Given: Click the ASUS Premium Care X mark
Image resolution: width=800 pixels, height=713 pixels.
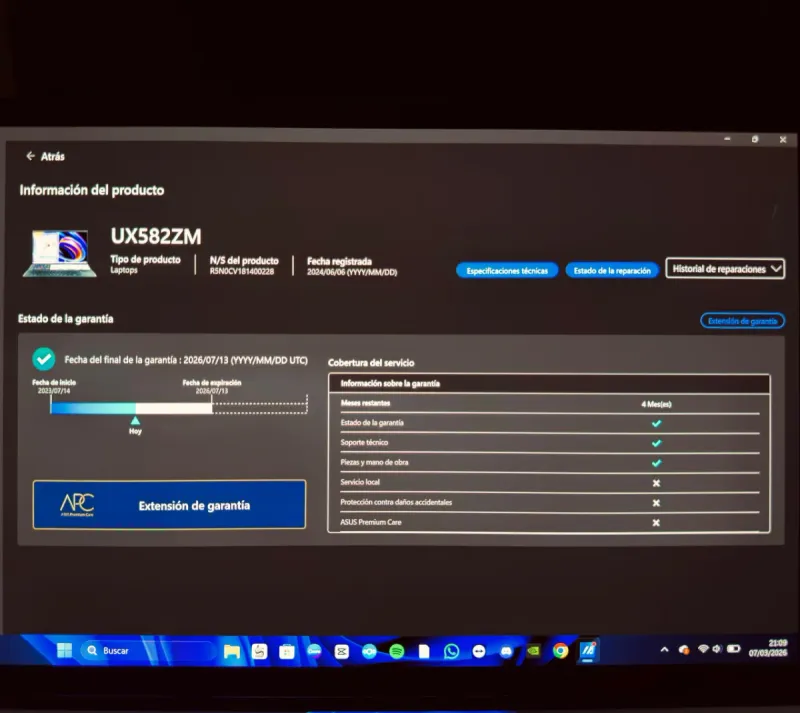Looking at the screenshot, I should pyautogui.click(x=656, y=523).
